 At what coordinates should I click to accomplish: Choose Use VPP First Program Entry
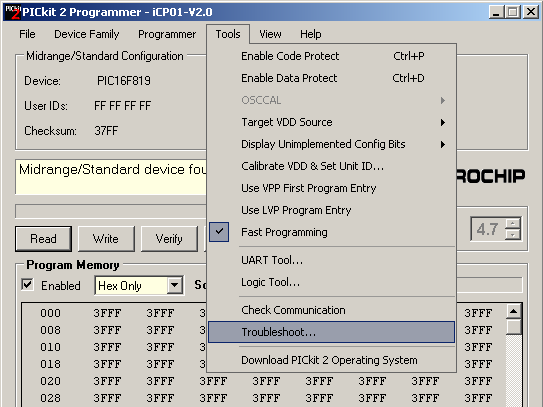tap(331, 188)
